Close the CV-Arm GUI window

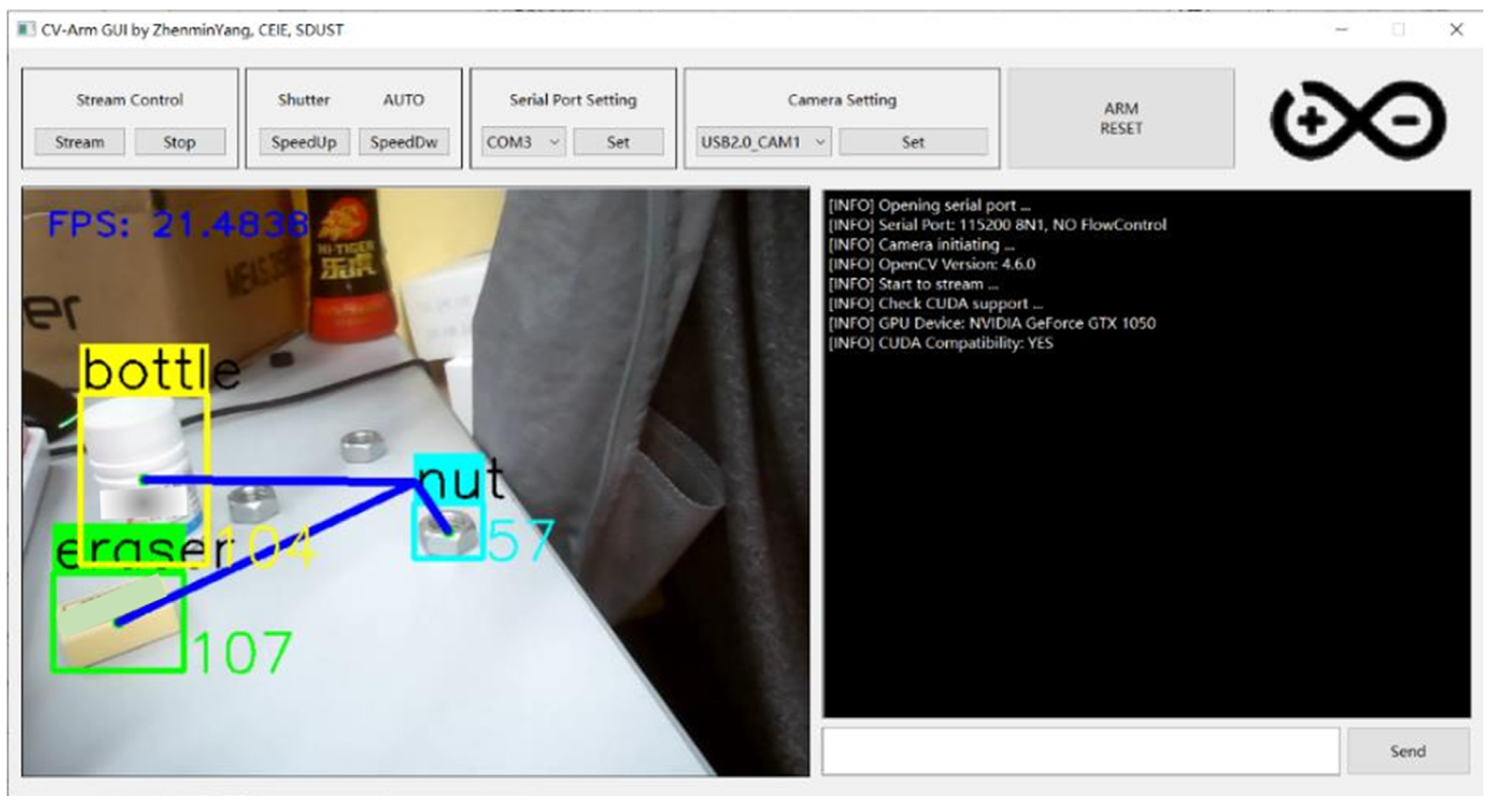pyautogui.click(x=1456, y=30)
